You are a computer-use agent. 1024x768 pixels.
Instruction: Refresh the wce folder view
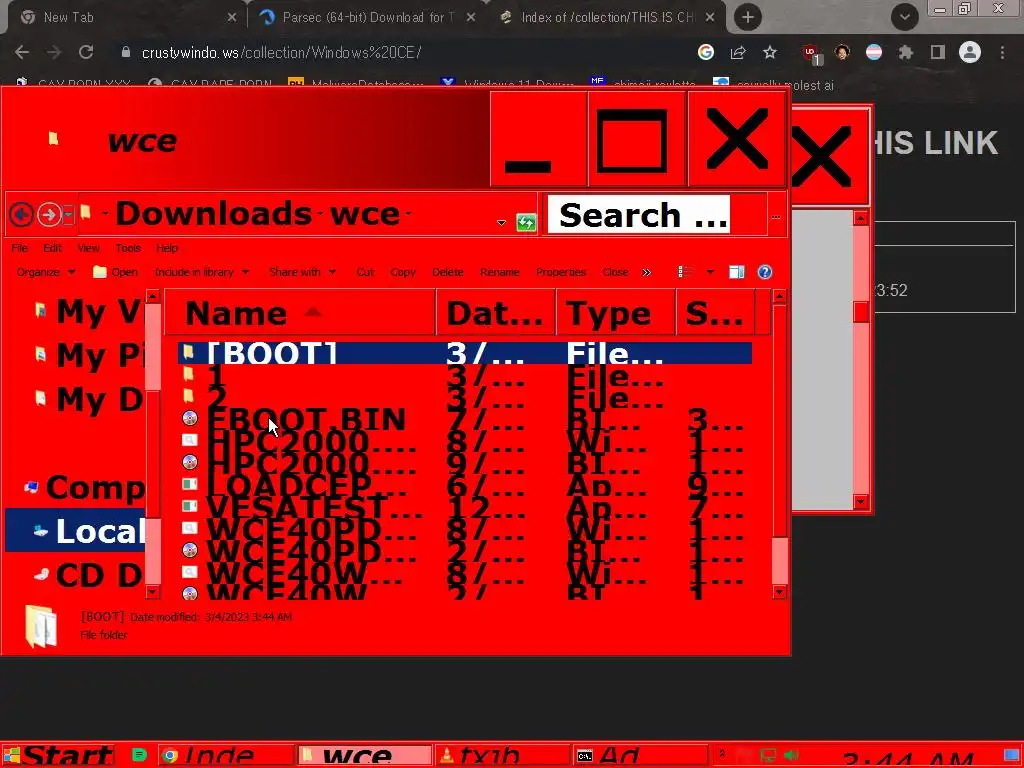coord(526,223)
